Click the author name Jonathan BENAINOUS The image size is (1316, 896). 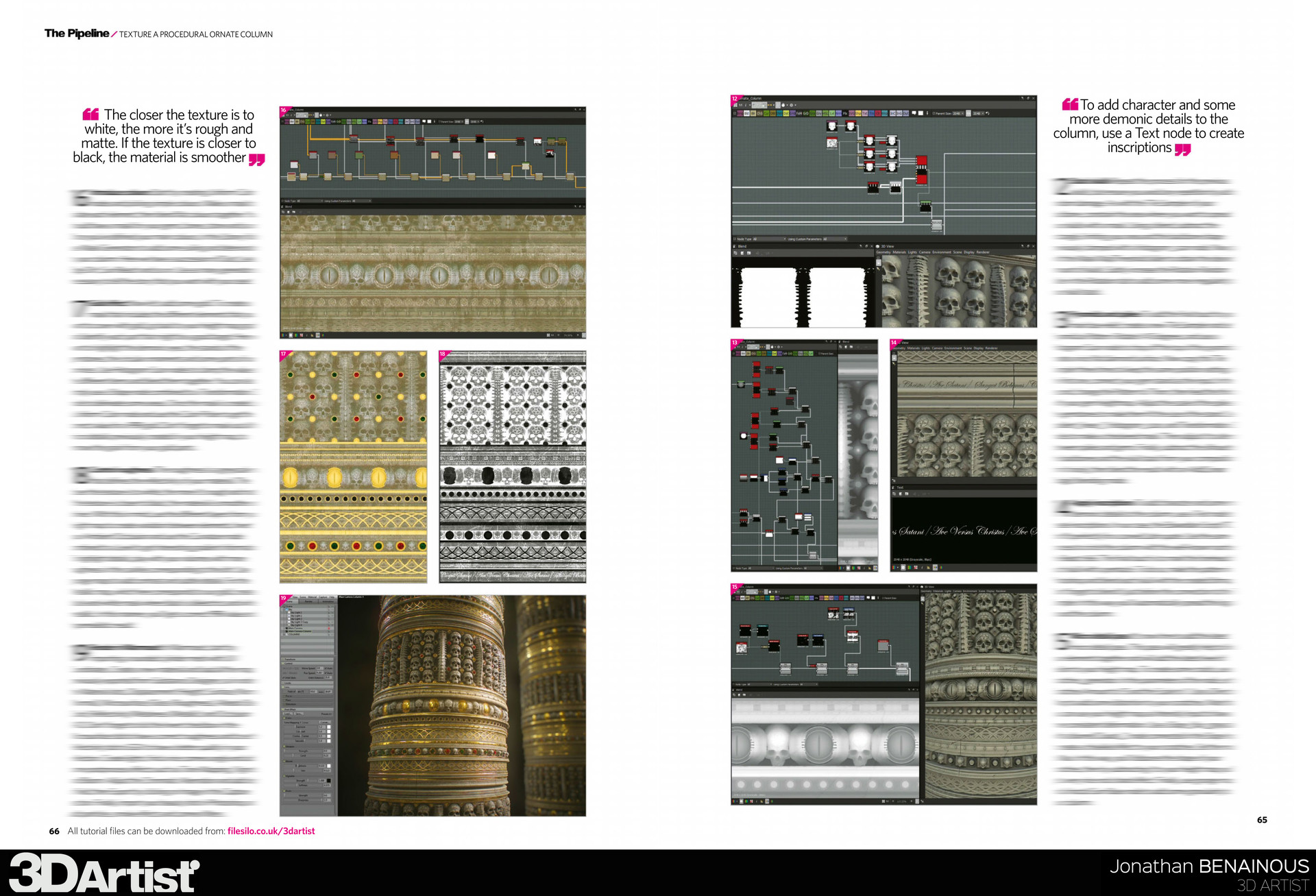1209,867
